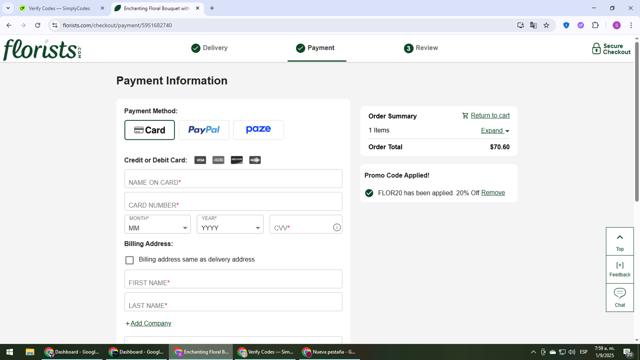
Task: Open the Feedback widget
Action: [x=620, y=269]
